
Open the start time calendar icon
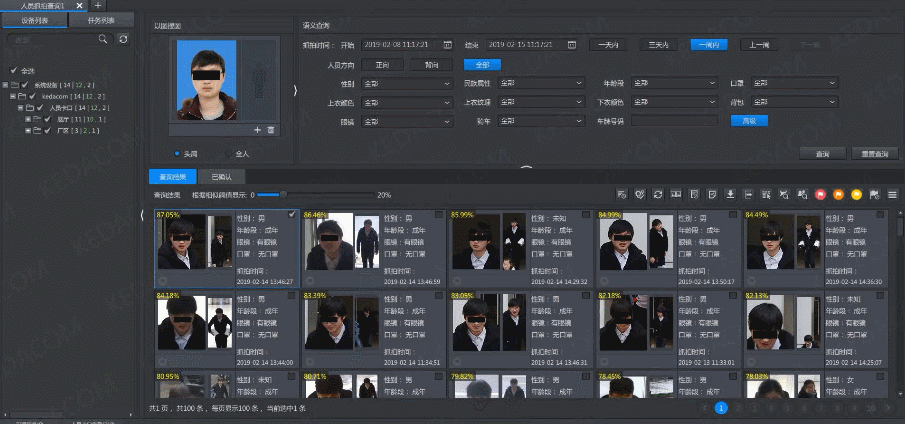point(447,44)
